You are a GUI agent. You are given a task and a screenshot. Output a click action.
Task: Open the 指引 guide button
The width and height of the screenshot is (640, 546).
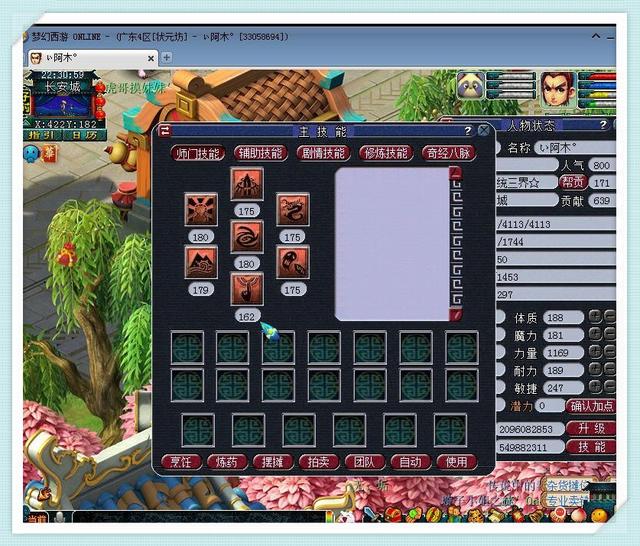point(42,135)
